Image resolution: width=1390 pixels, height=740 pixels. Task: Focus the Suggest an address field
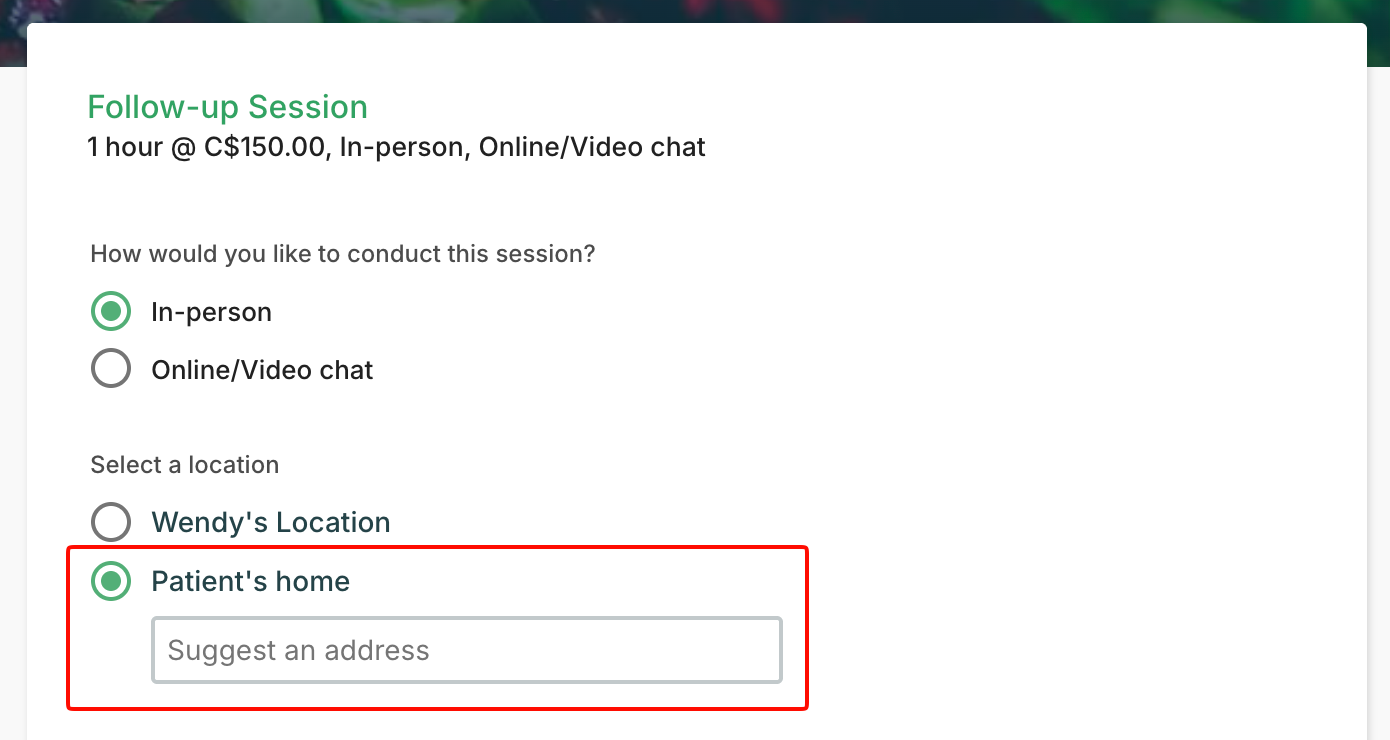(x=467, y=650)
